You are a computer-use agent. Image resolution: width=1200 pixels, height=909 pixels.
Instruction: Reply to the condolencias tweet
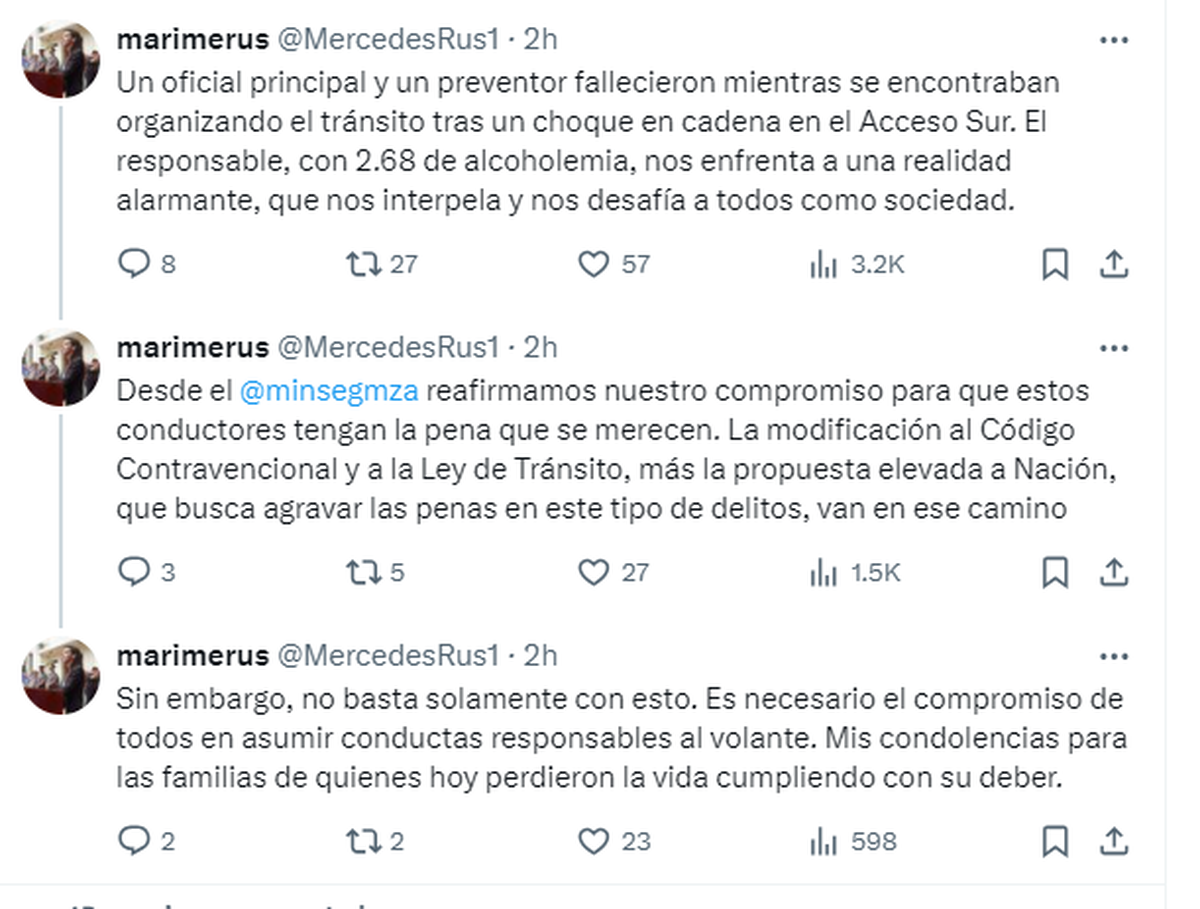[134, 842]
